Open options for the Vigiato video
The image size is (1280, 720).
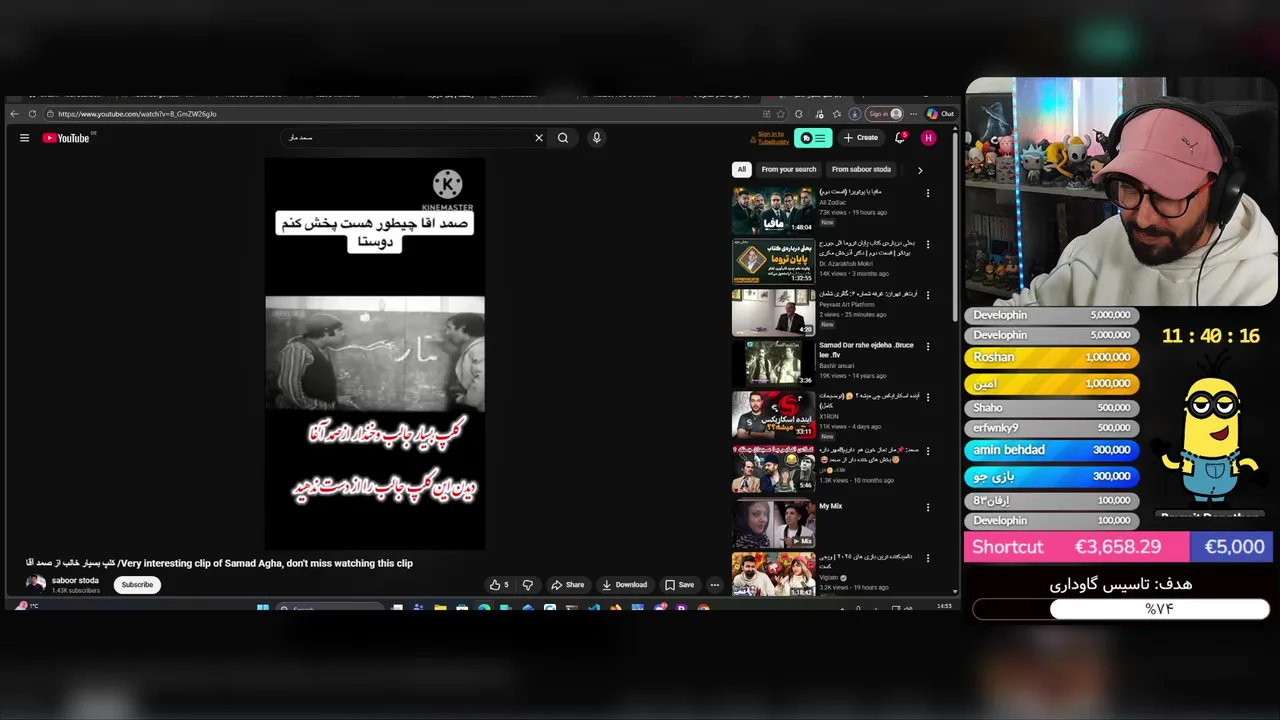click(x=928, y=558)
